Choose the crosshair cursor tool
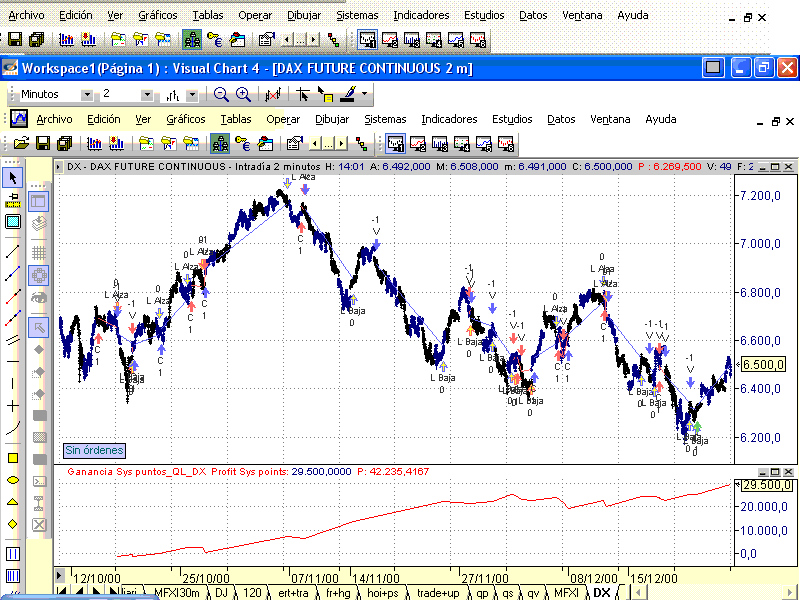The height and width of the screenshot is (600, 800). tap(13, 406)
